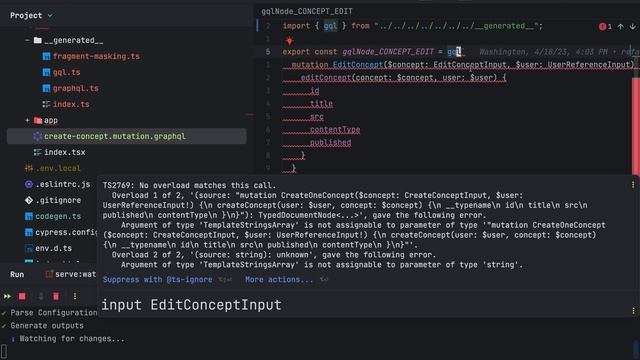Click the scroll-to-end down arrow in Run

click(x=40, y=296)
